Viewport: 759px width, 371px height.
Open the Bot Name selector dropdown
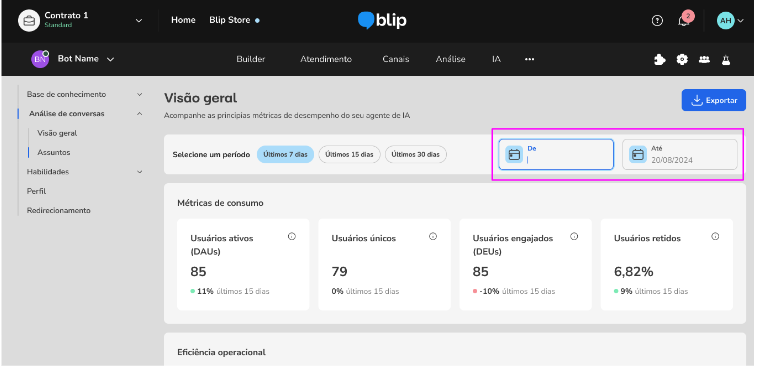(110, 60)
